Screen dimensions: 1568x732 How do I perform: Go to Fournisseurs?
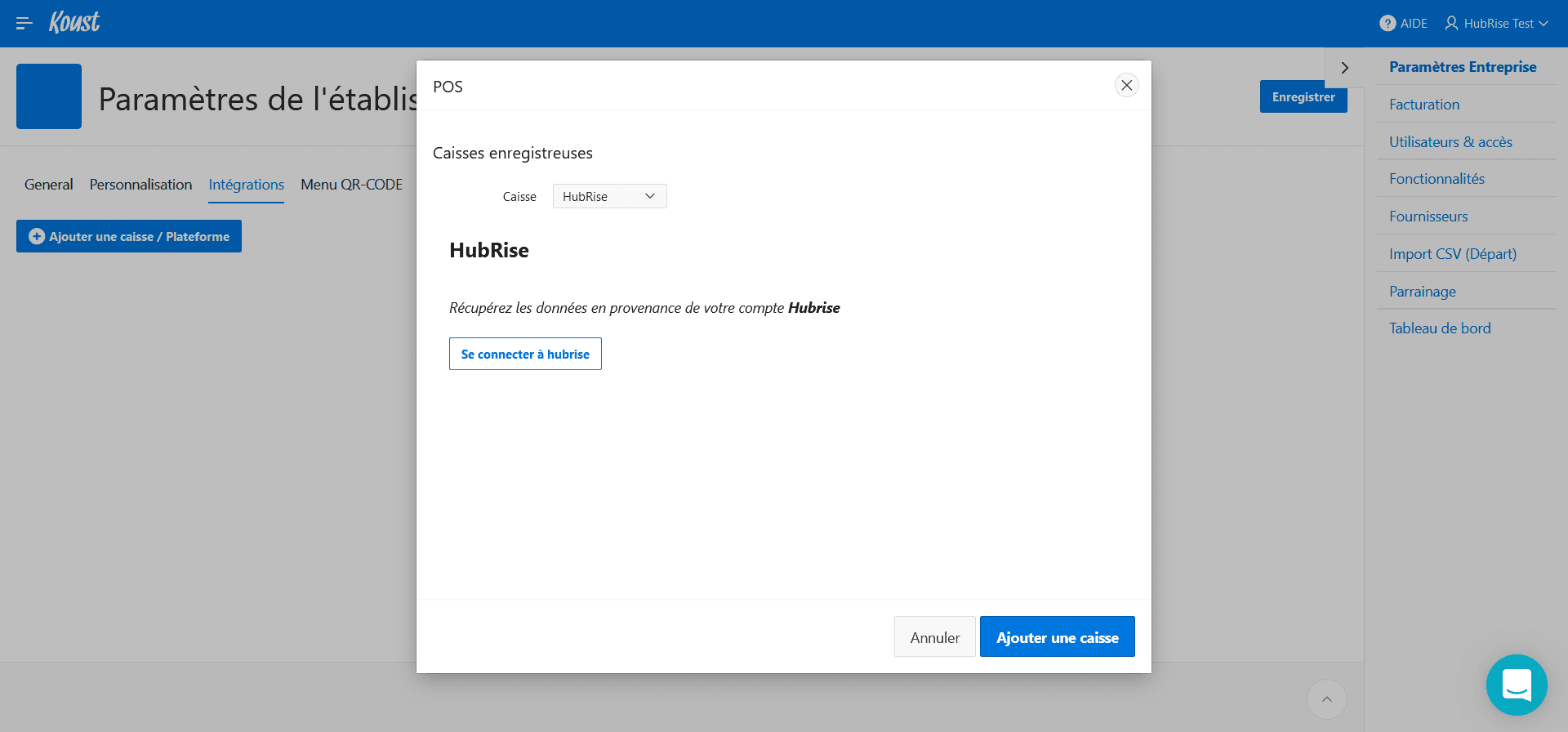click(x=1428, y=216)
